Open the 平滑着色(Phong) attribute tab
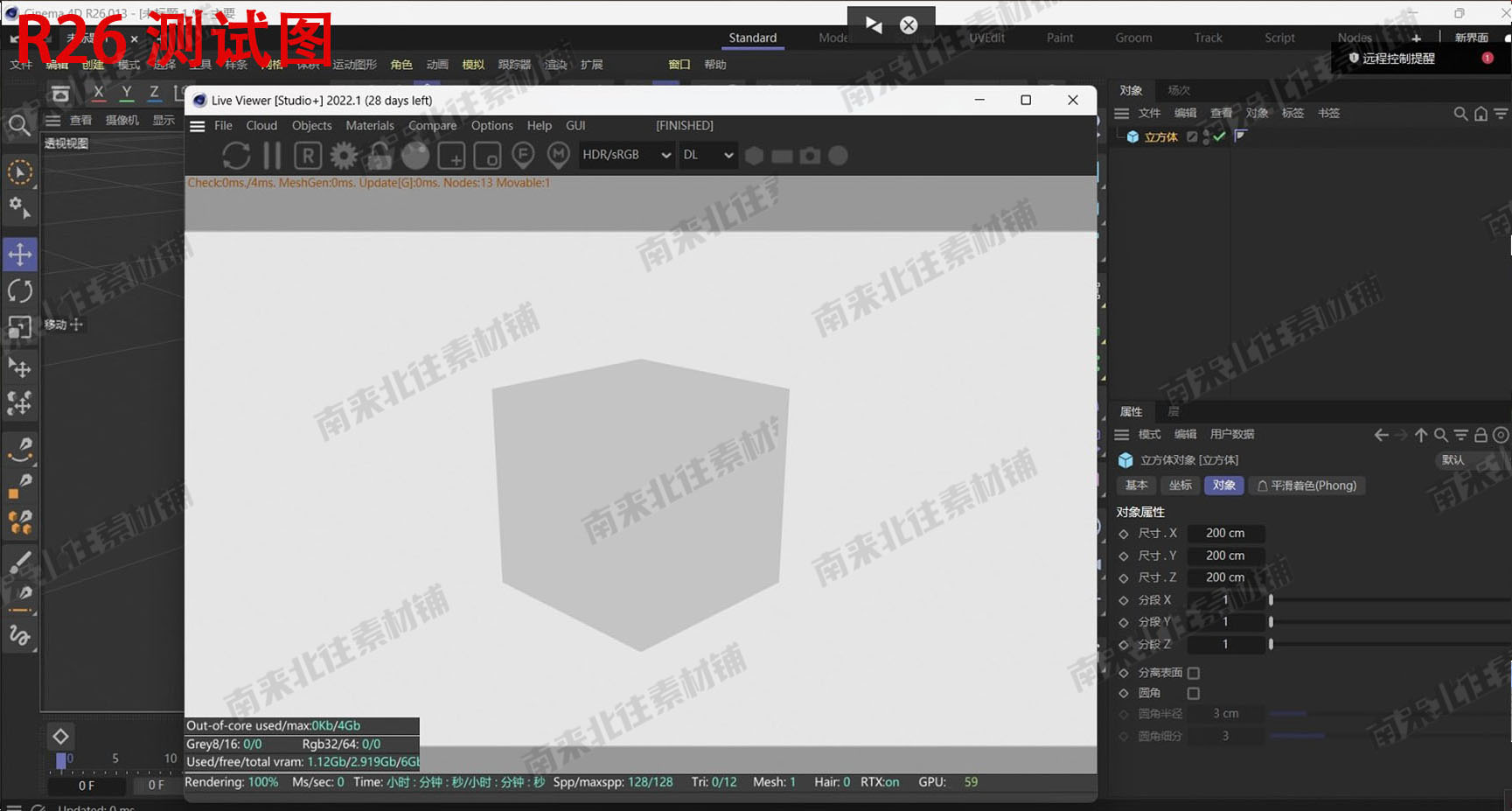Image resolution: width=1512 pixels, height=811 pixels. [x=1306, y=486]
